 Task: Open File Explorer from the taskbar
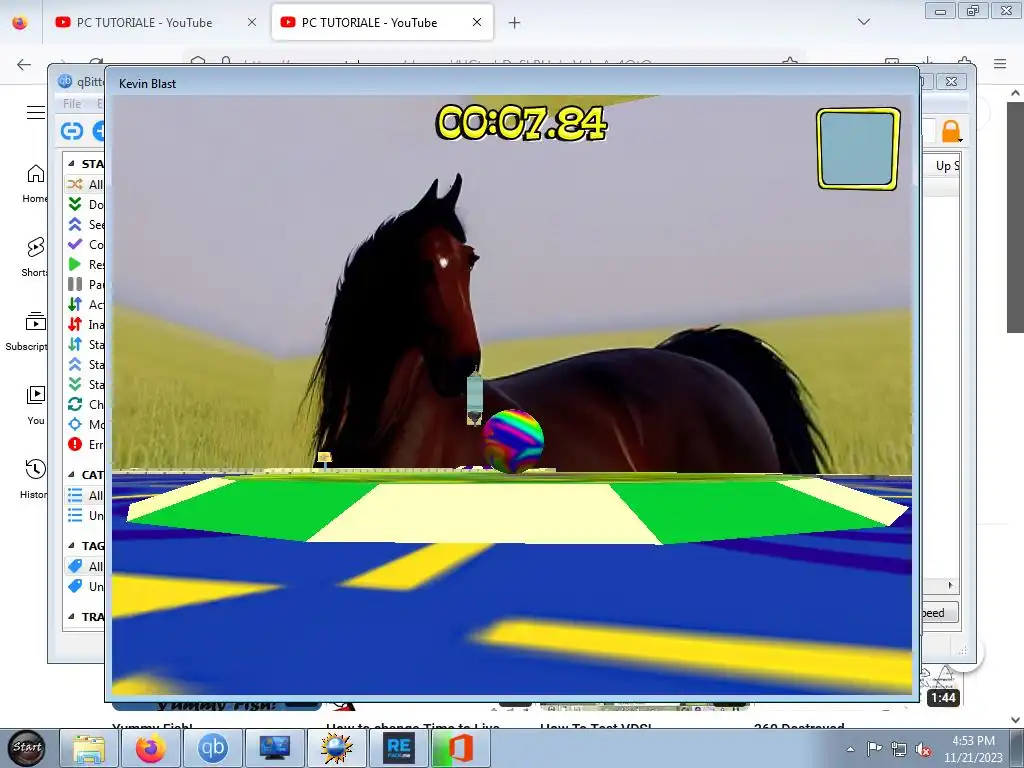tap(89, 748)
